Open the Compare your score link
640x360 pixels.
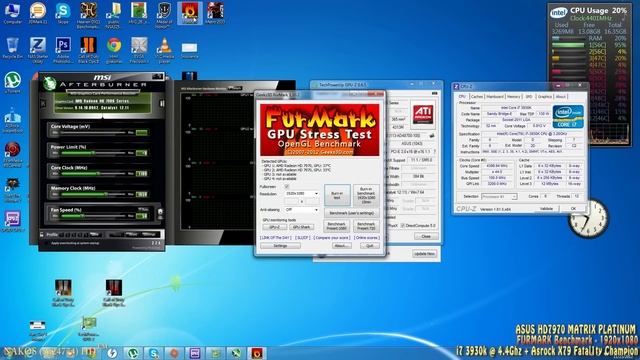tap(332, 238)
